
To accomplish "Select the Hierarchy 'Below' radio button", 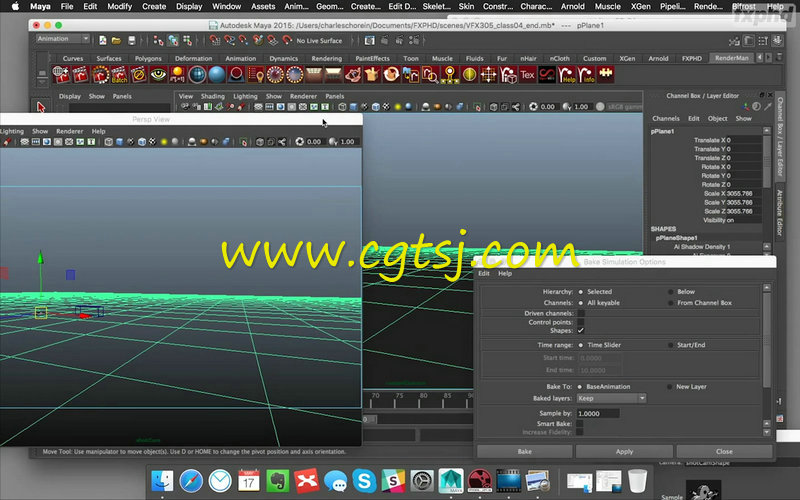I will pos(670,292).
